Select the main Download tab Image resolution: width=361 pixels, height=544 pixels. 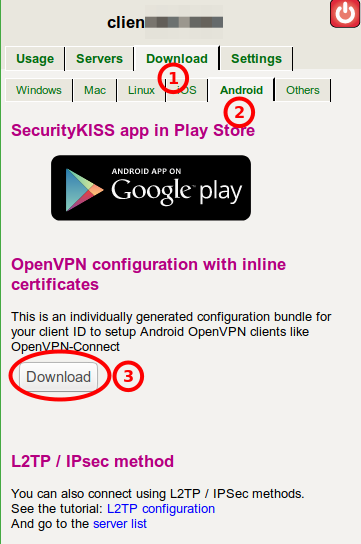177,59
